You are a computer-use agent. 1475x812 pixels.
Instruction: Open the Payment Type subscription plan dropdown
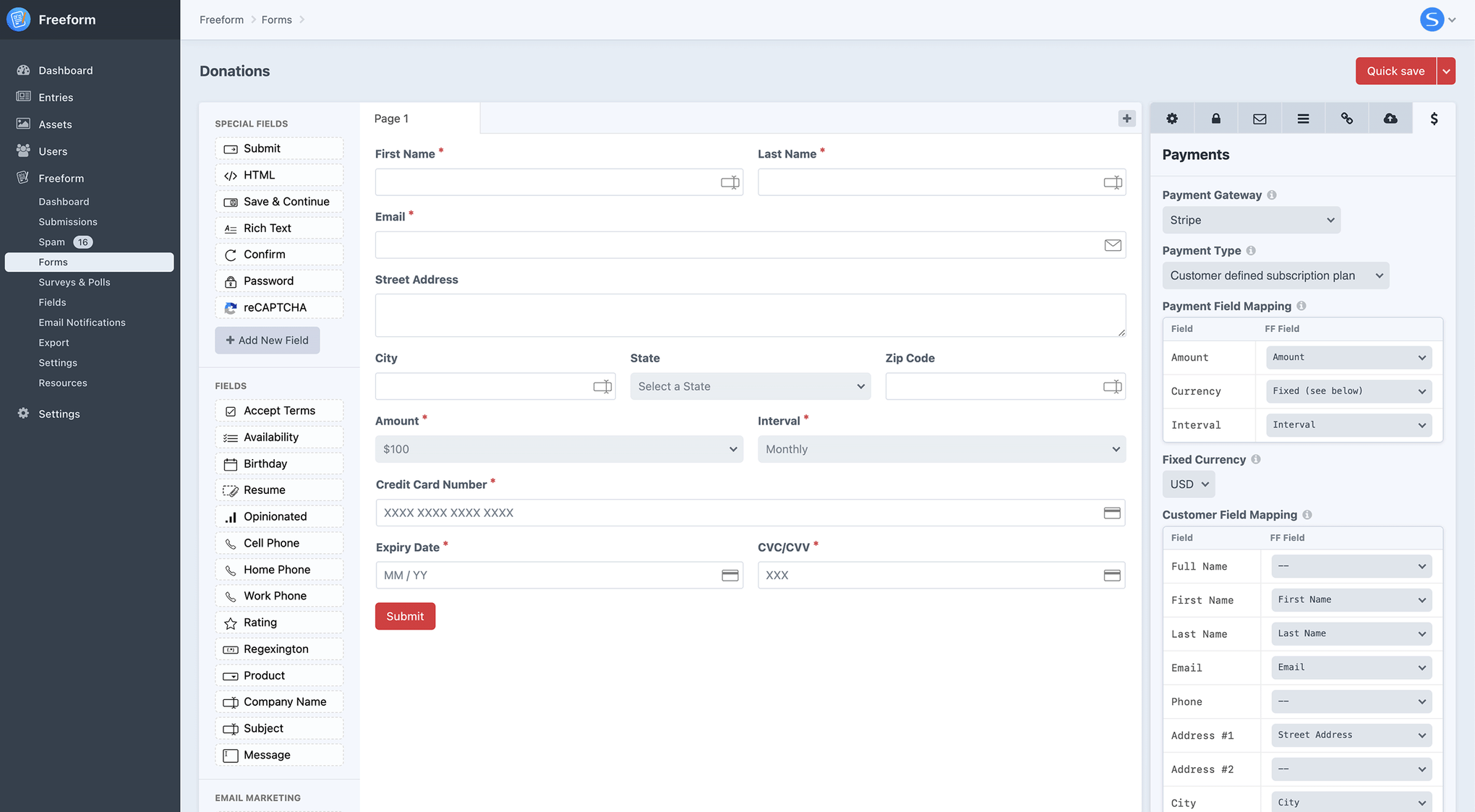click(x=1275, y=275)
